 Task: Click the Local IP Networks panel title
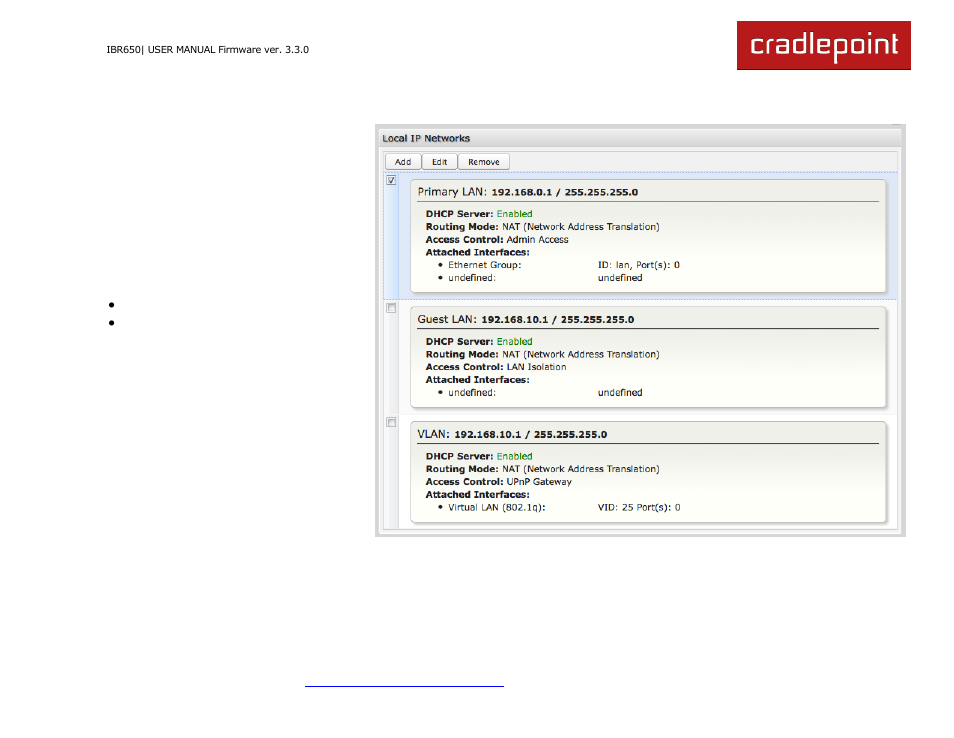(426, 139)
